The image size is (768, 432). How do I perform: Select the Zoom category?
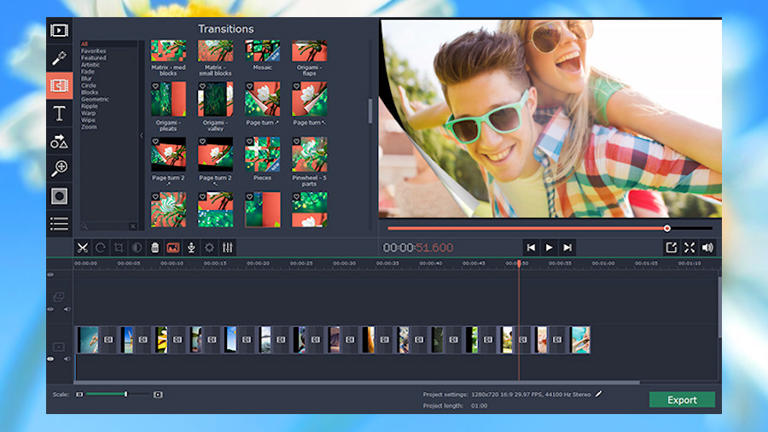coord(89,127)
